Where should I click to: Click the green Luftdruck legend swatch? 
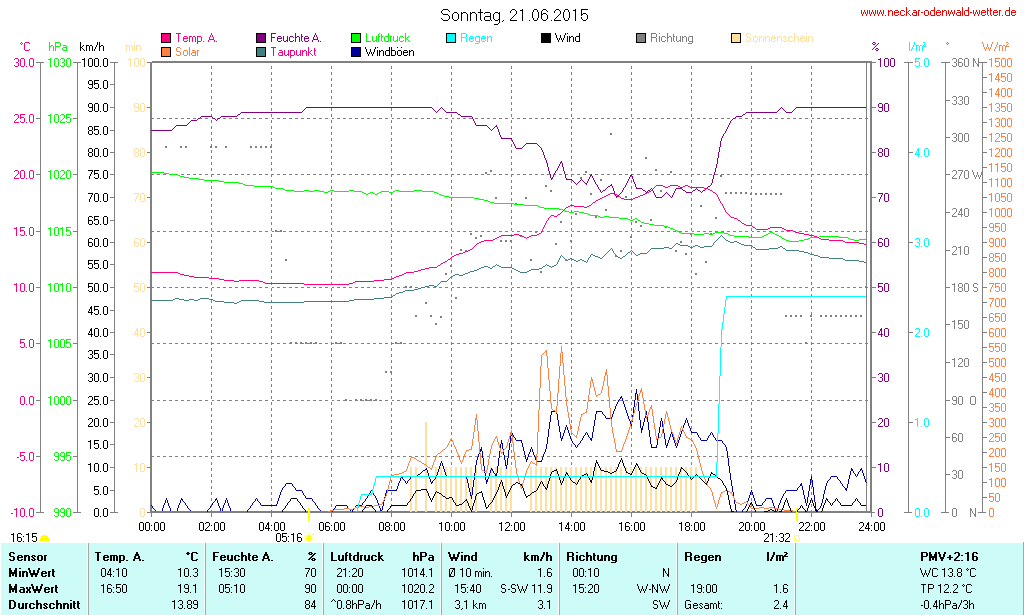[357, 38]
